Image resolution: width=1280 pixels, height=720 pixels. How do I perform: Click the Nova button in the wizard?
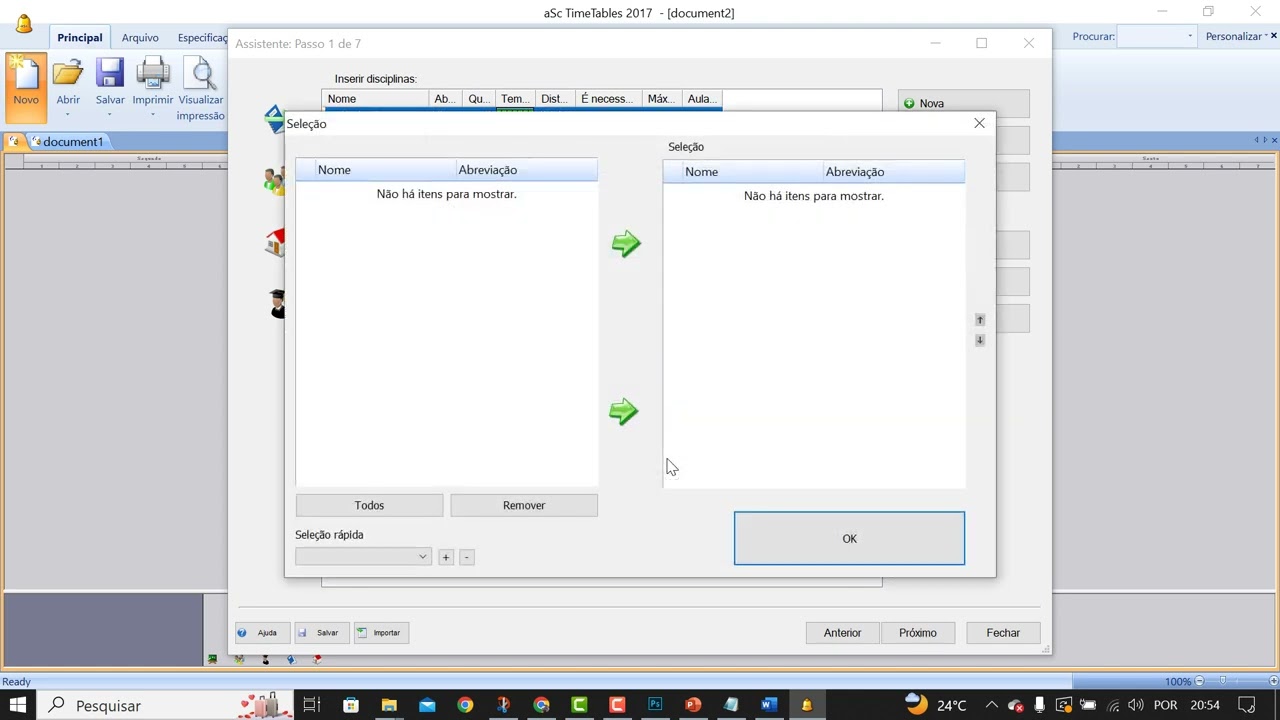[963, 103]
